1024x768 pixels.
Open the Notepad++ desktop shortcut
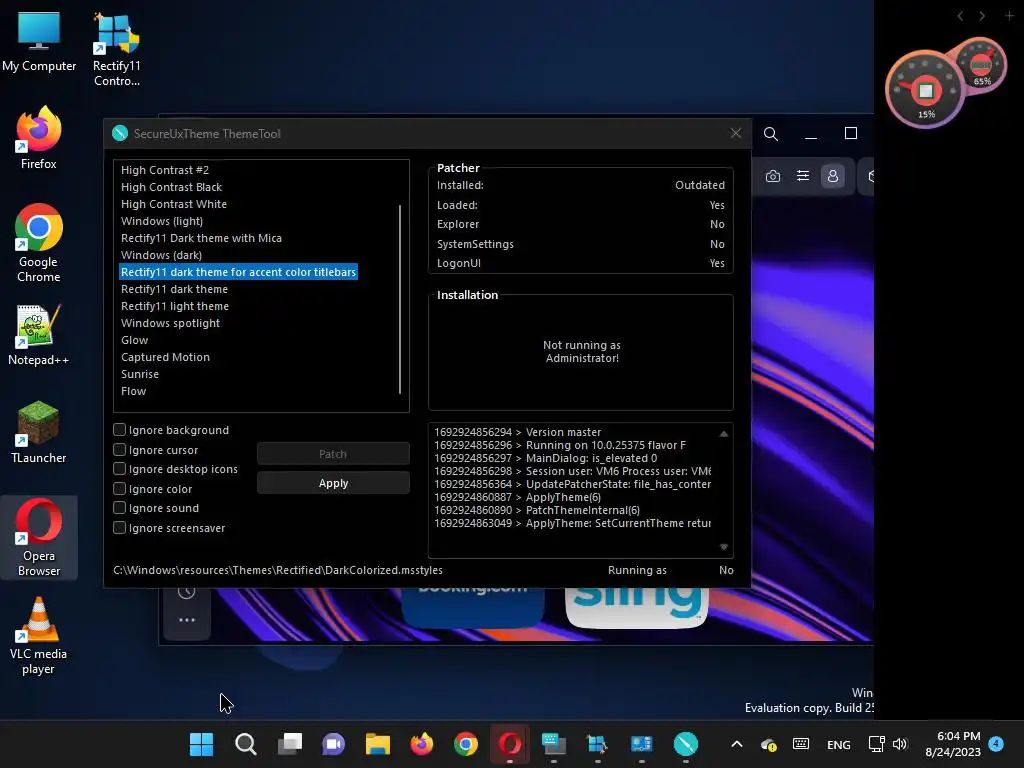coord(39,334)
